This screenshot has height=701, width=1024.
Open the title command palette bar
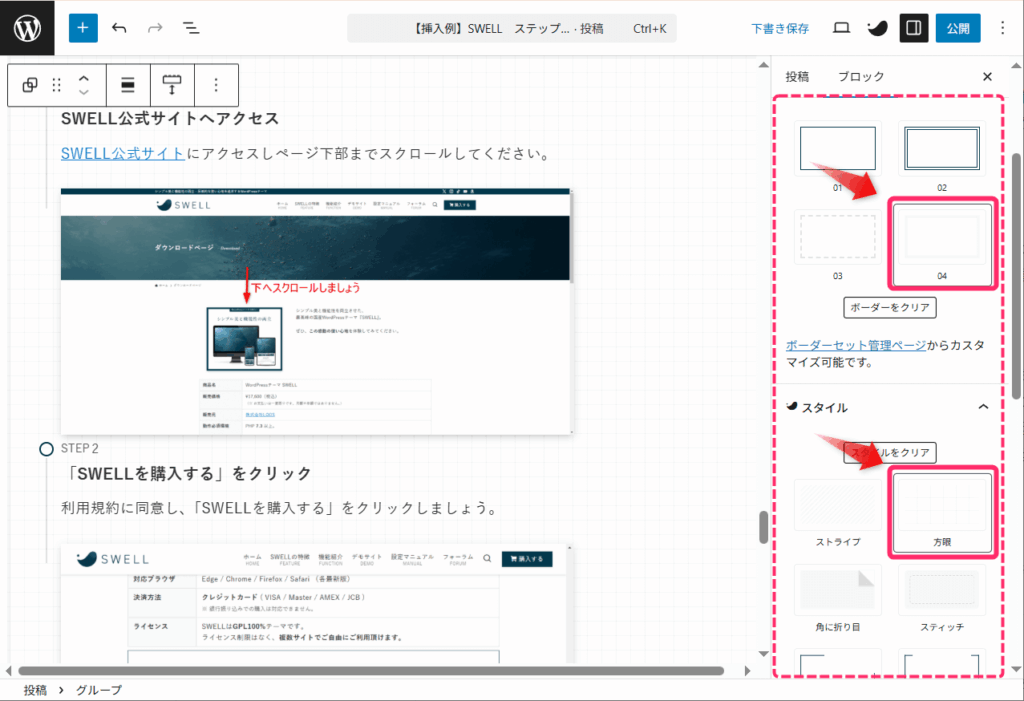point(511,28)
